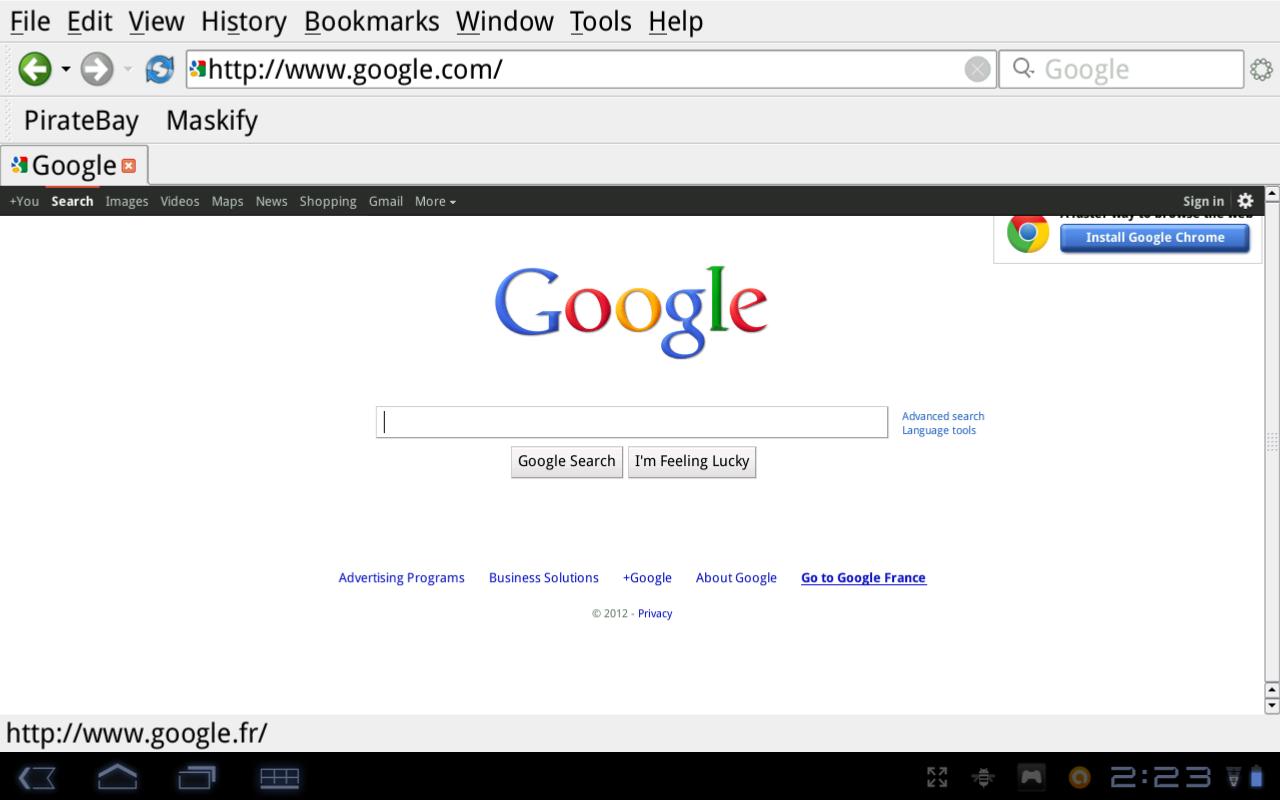Select the Google tab

(74, 165)
